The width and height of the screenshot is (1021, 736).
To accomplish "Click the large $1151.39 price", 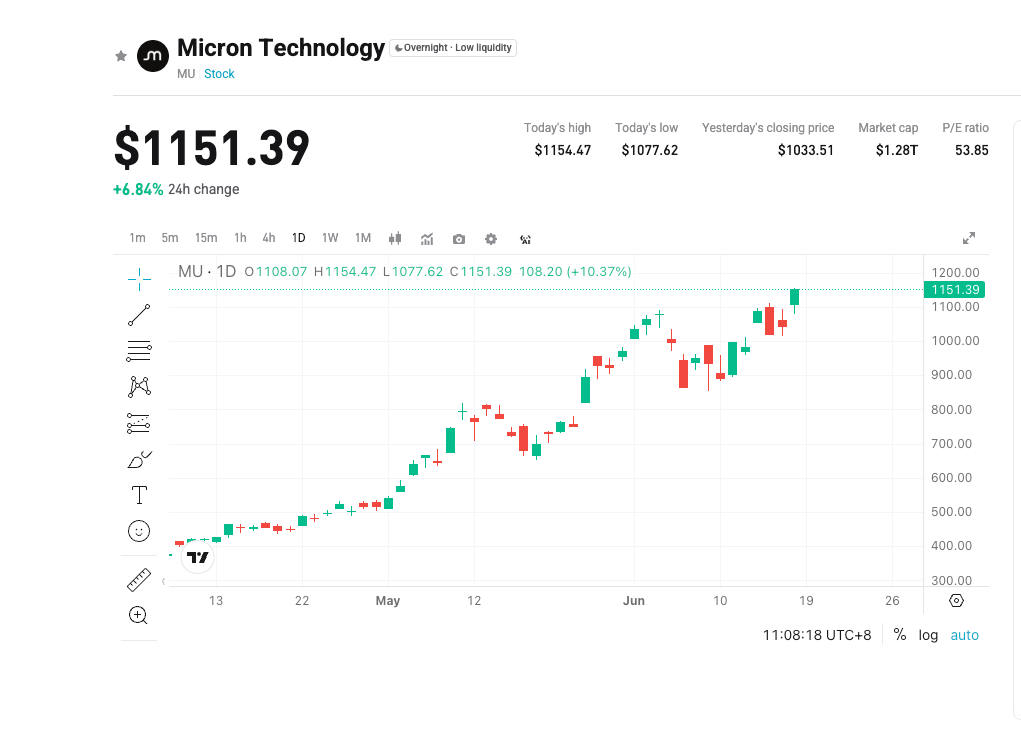I will (212, 149).
